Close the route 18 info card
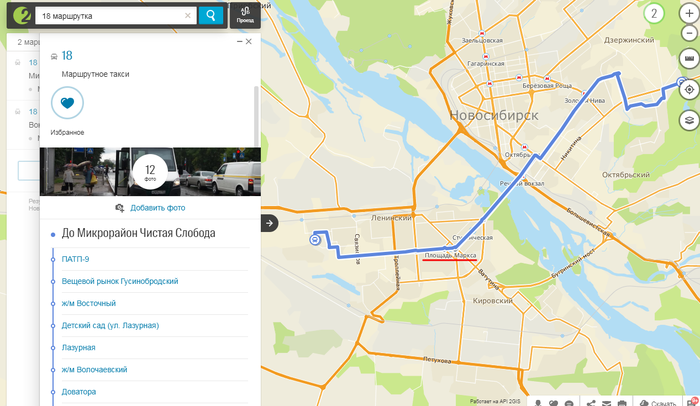The image size is (700, 406). click(249, 42)
